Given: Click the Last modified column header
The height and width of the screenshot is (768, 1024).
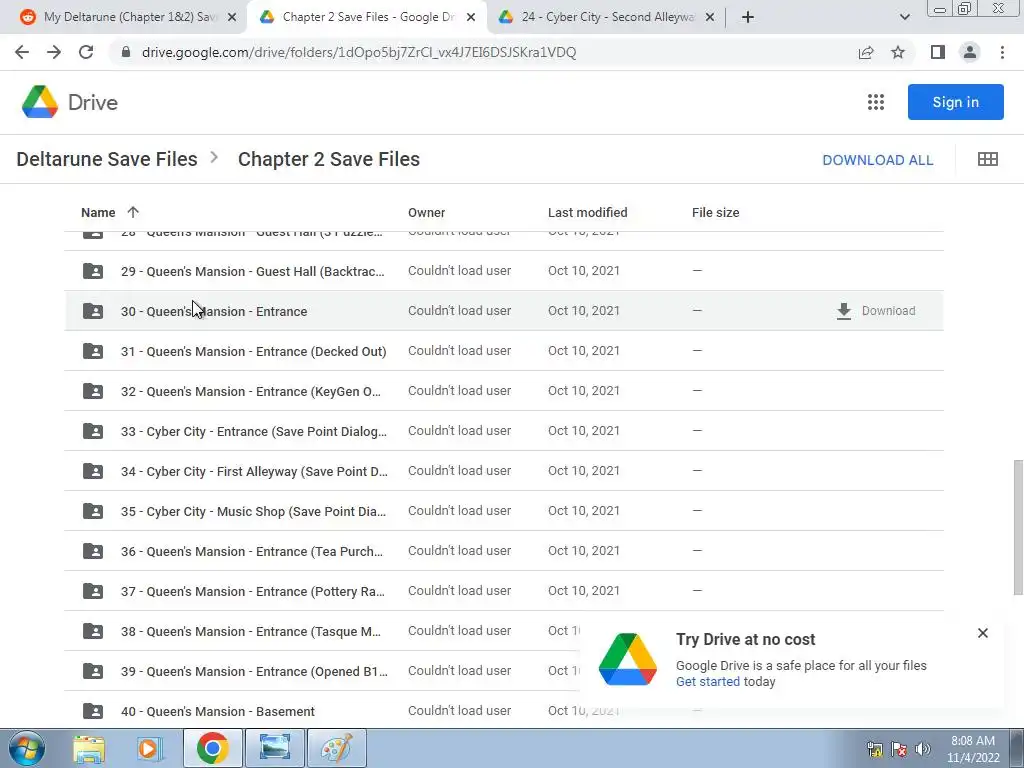Looking at the screenshot, I should [588, 212].
